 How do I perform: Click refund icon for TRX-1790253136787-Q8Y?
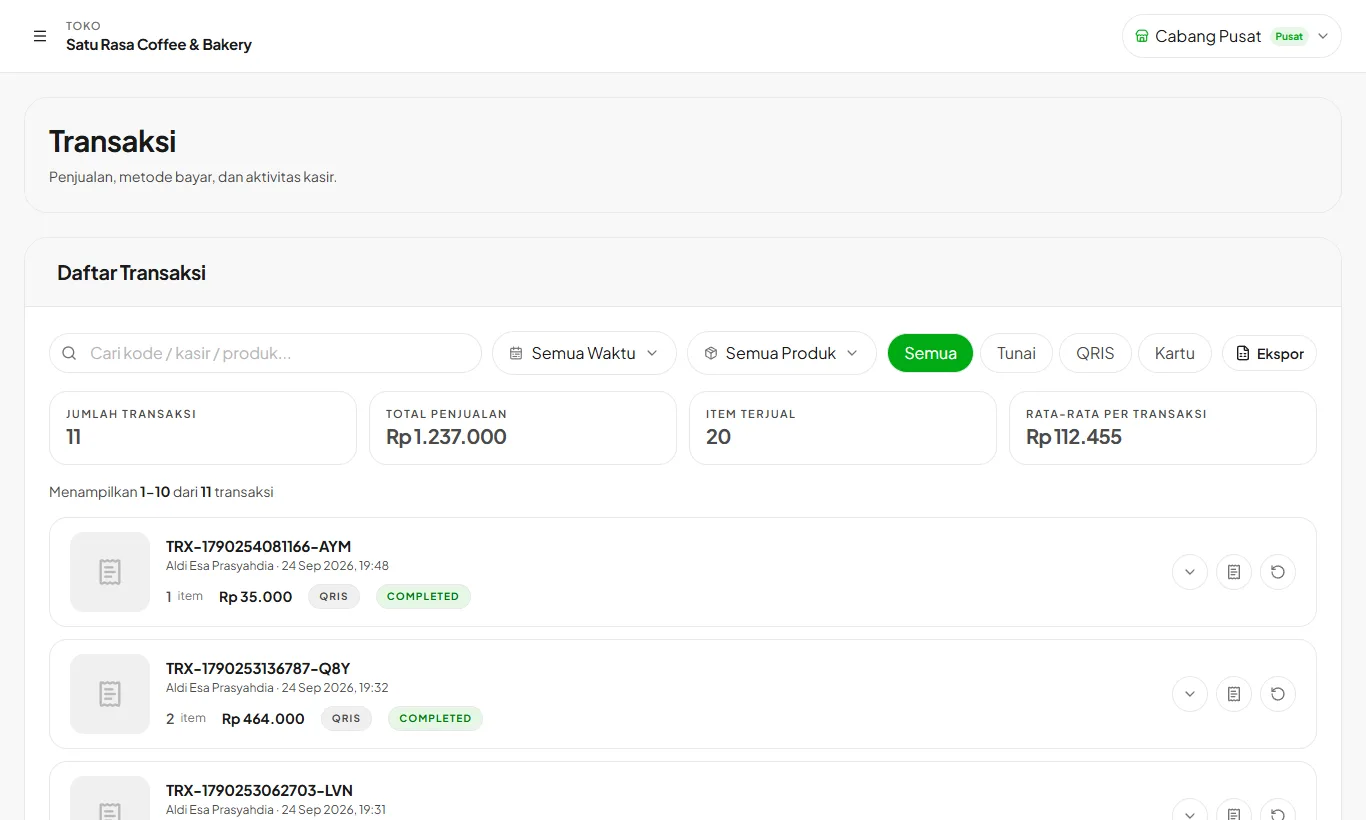[x=1278, y=694]
